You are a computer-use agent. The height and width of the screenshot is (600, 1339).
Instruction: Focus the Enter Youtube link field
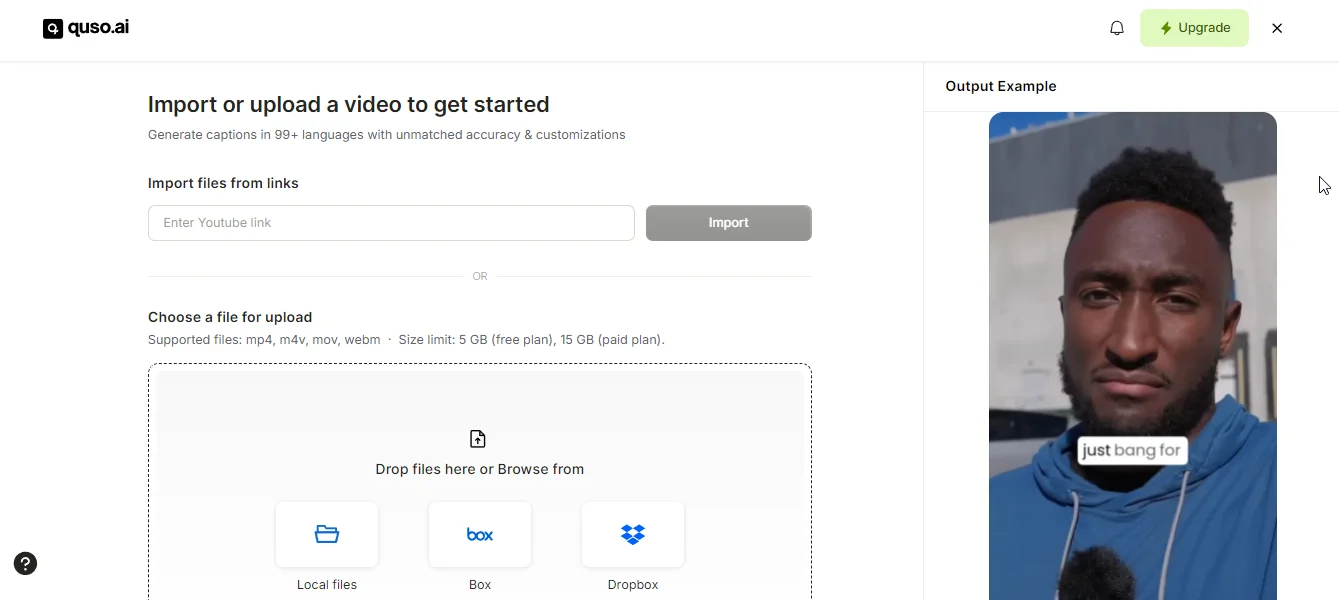pos(391,223)
